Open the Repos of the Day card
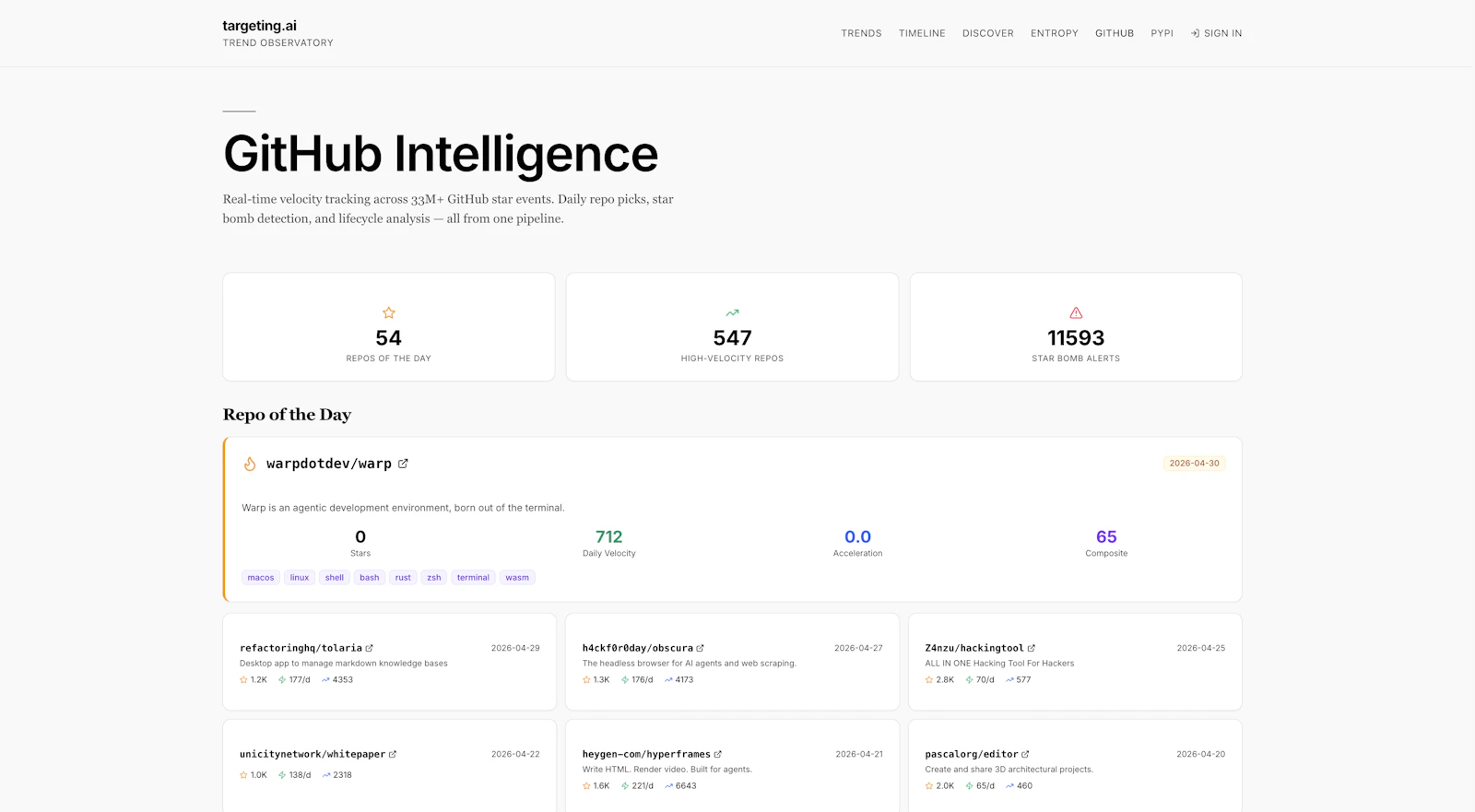The width and height of the screenshot is (1475, 812). pyautogui.click(x=389, y=326)
